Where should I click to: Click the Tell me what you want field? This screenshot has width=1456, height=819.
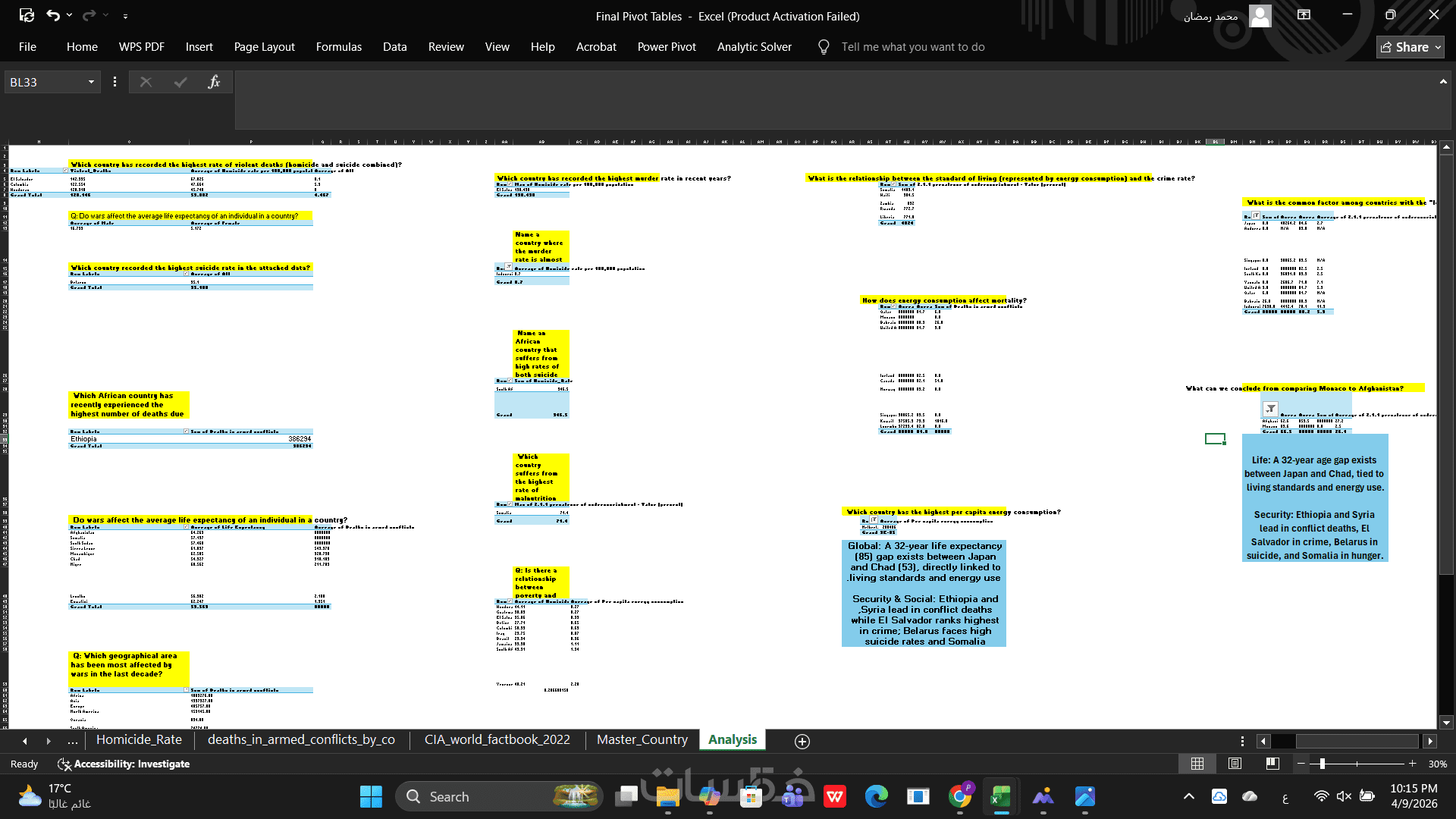pos(912,47)
